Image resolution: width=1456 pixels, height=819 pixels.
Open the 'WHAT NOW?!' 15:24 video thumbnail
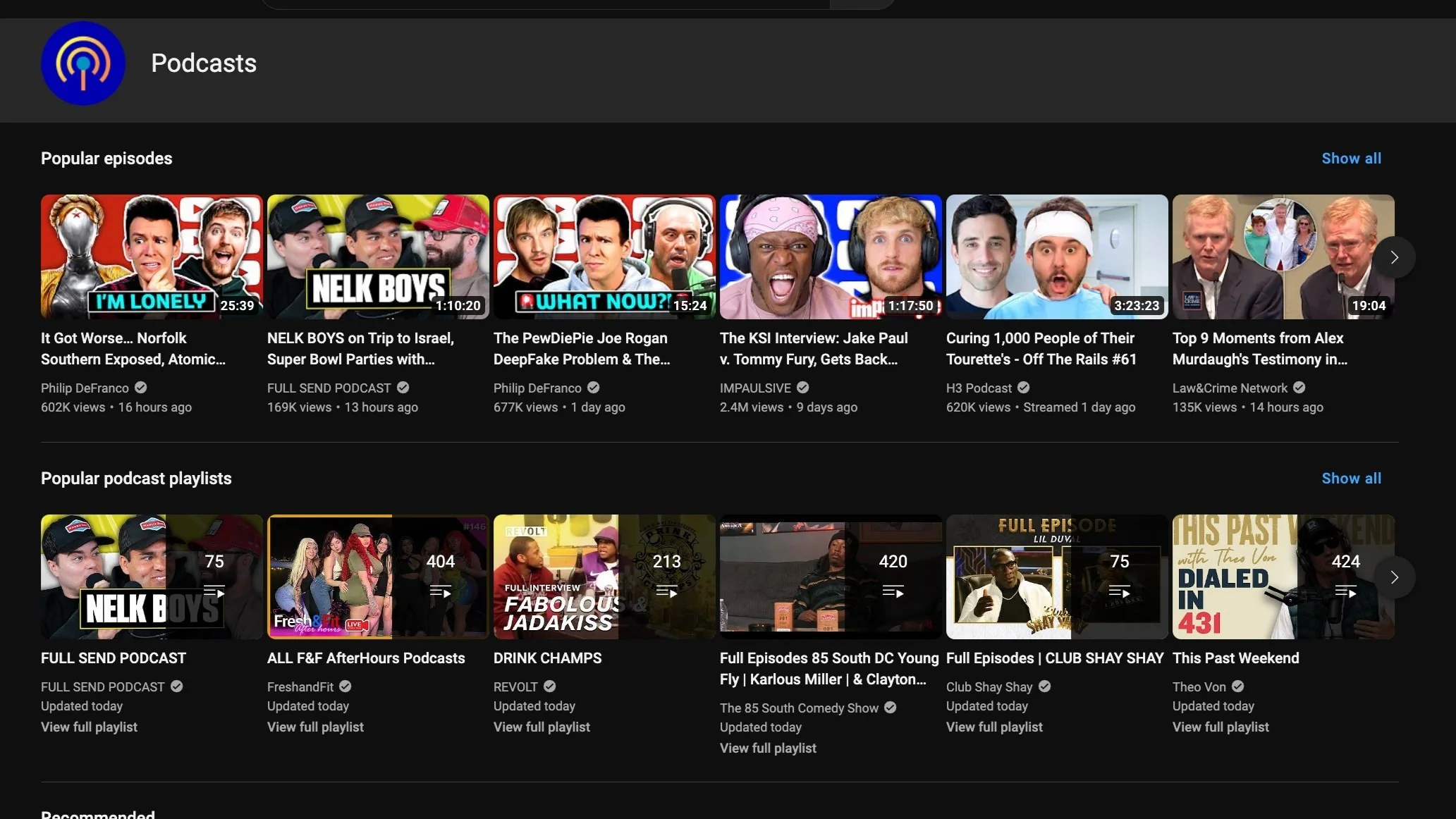click(604, 257)
